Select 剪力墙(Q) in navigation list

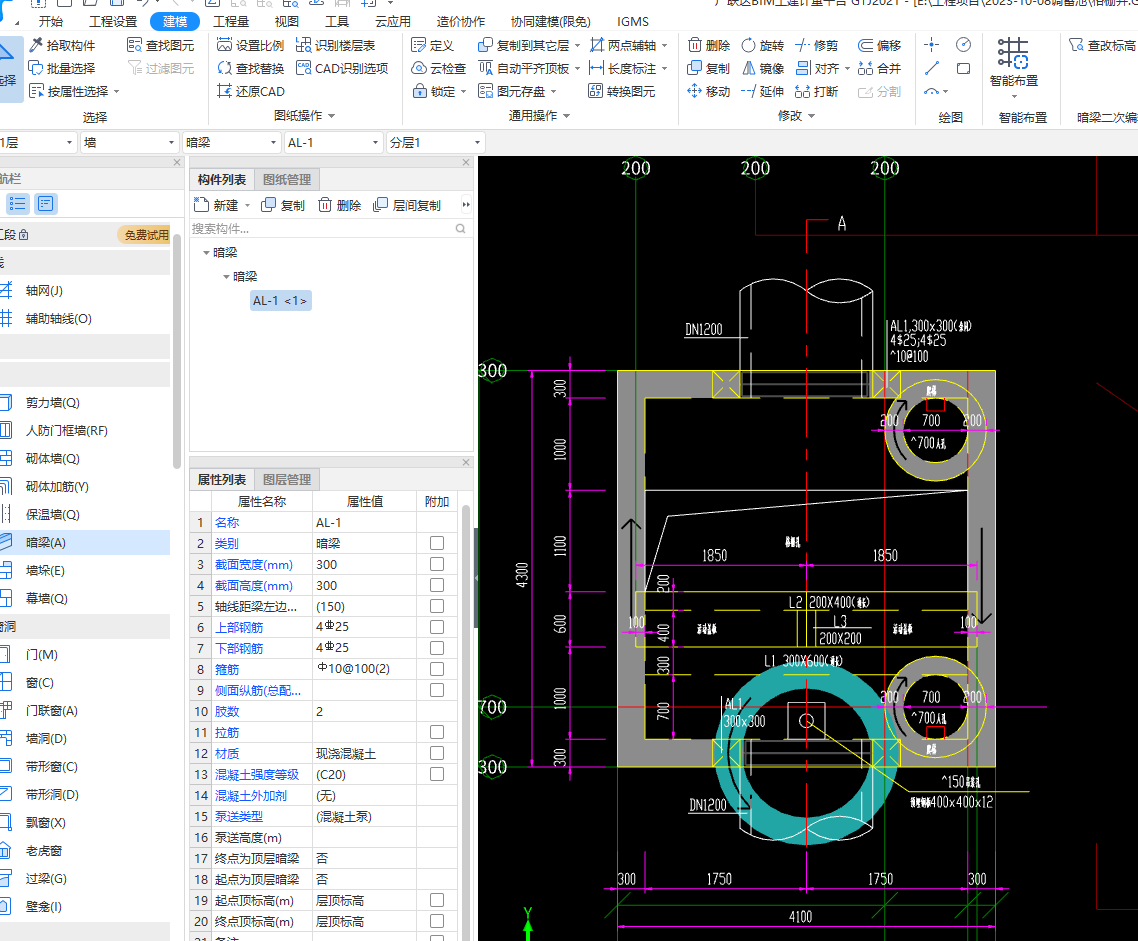pyautogui.click(x=52, y=403)
